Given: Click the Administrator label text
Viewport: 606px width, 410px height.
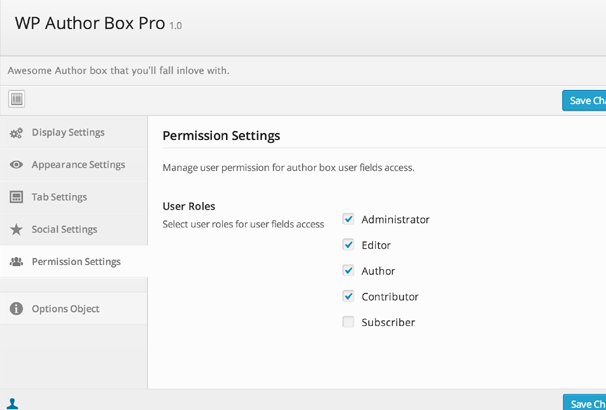Looking at the screenshot, I should (x=395, y=219).
